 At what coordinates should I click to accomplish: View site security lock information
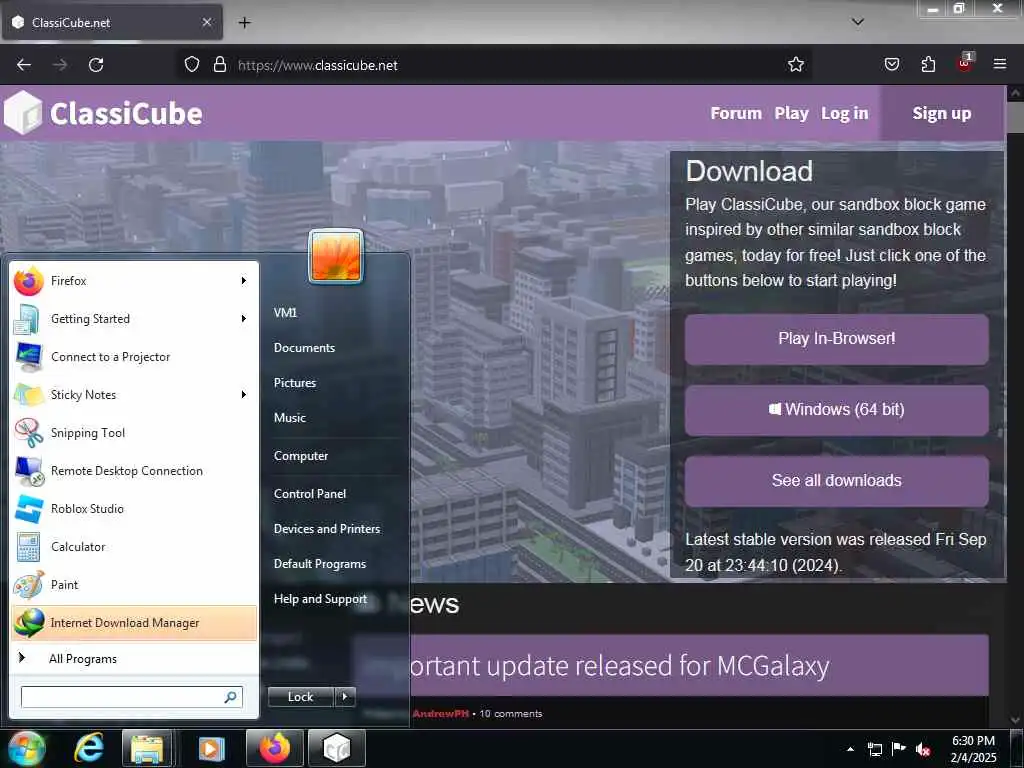point(220,65)
